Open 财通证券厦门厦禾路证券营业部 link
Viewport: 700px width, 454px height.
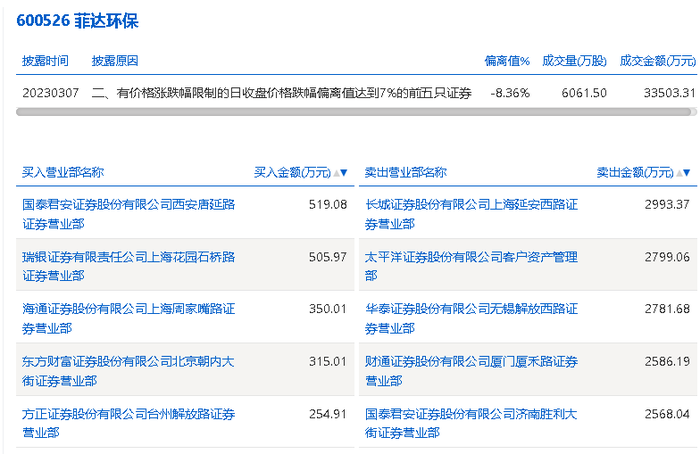tap(471, 371)
